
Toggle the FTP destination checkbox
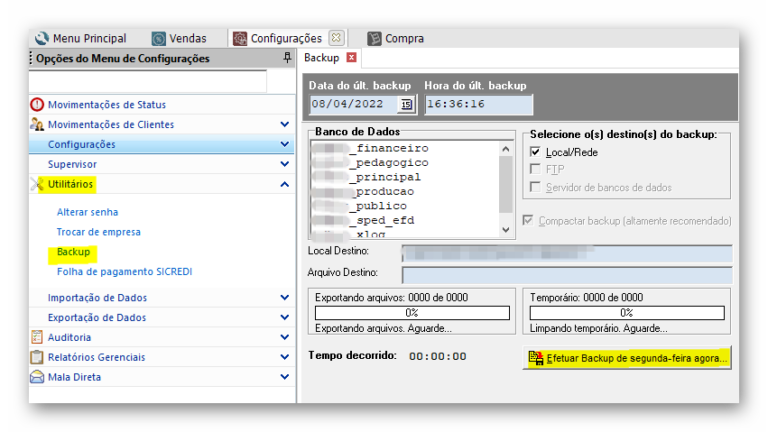click(x=535, y=169)
